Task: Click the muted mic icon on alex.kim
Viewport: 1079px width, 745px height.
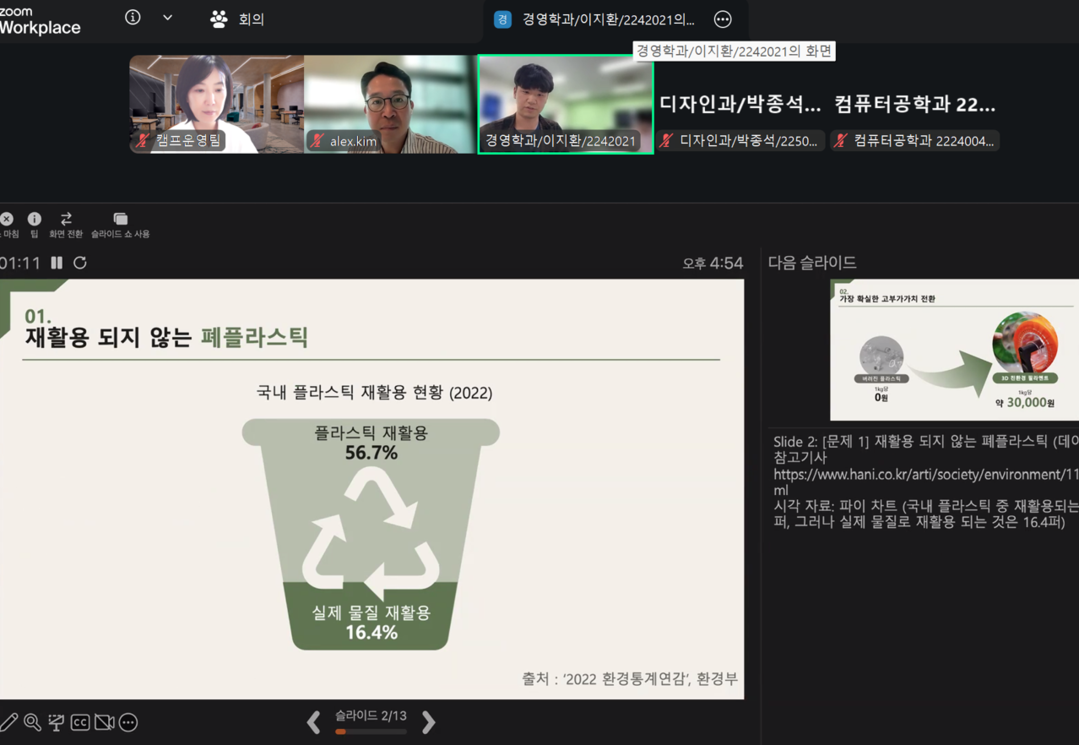Action: coord(317,141)
